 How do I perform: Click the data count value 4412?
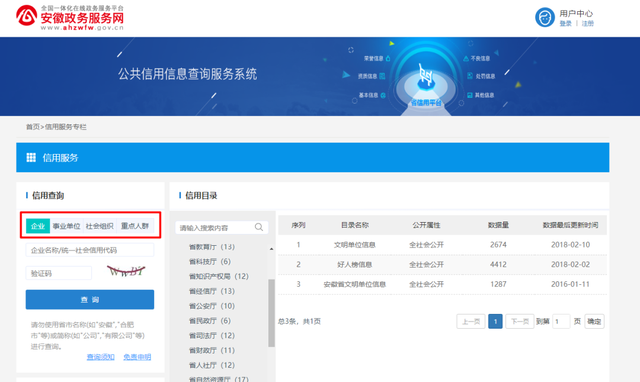tap(498, 264)
